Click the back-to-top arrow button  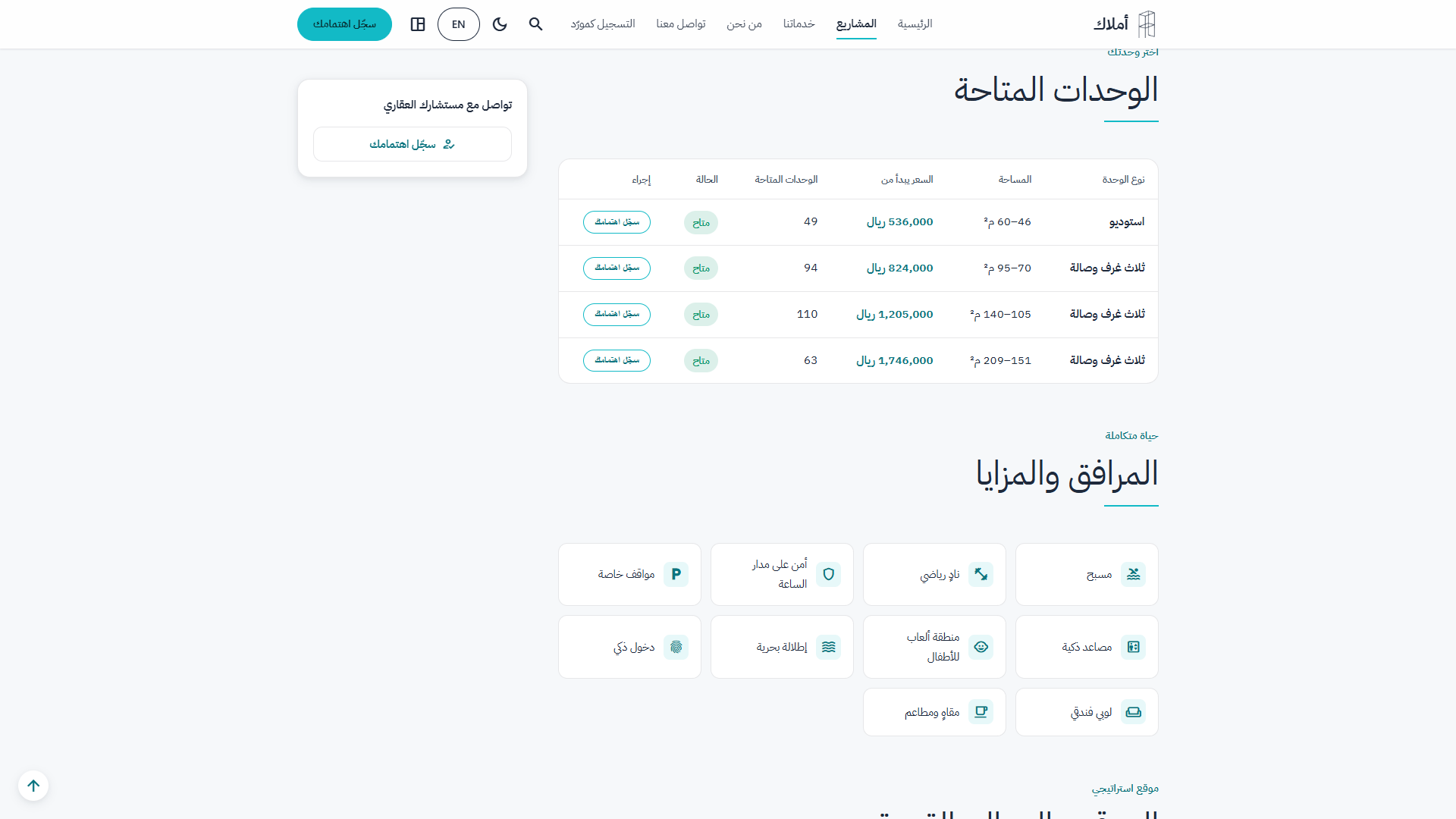33,786
